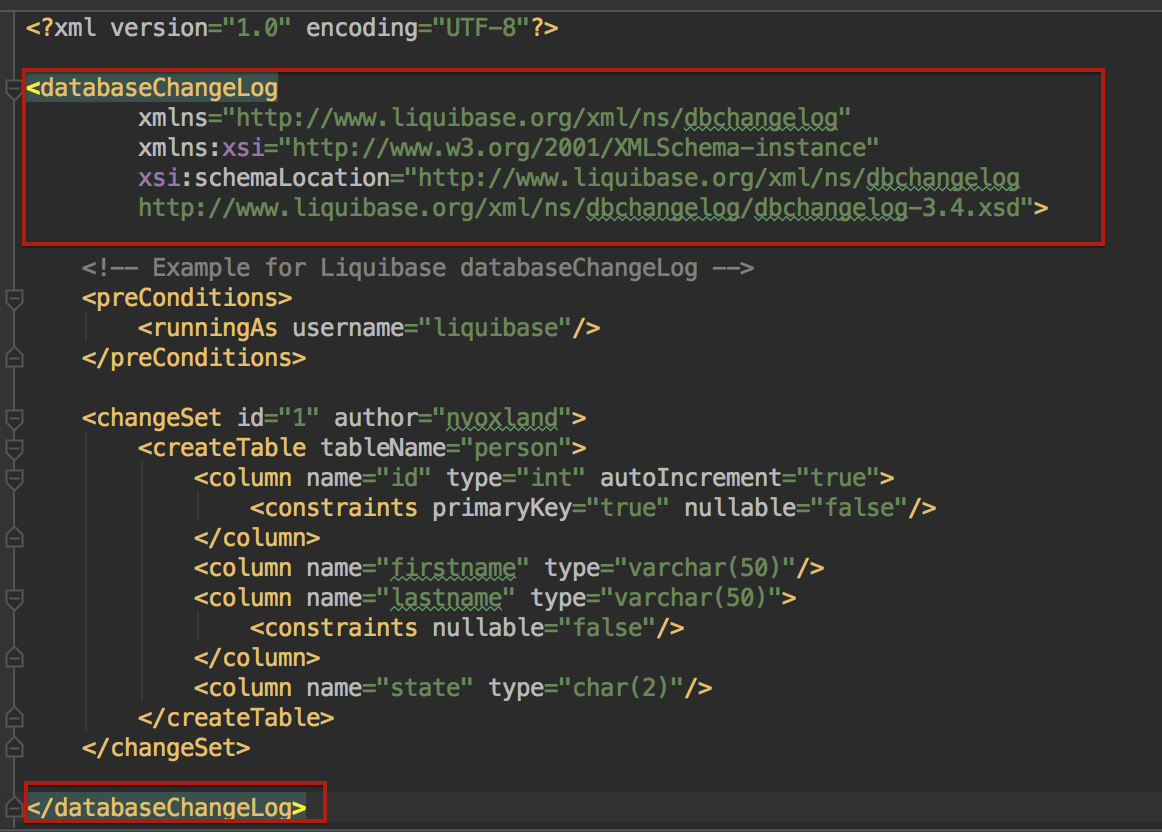Click the autoIncrement attribute value "true"
Image resolution: width=1162 pixels, height=832 pixels.
pos(838,478)
